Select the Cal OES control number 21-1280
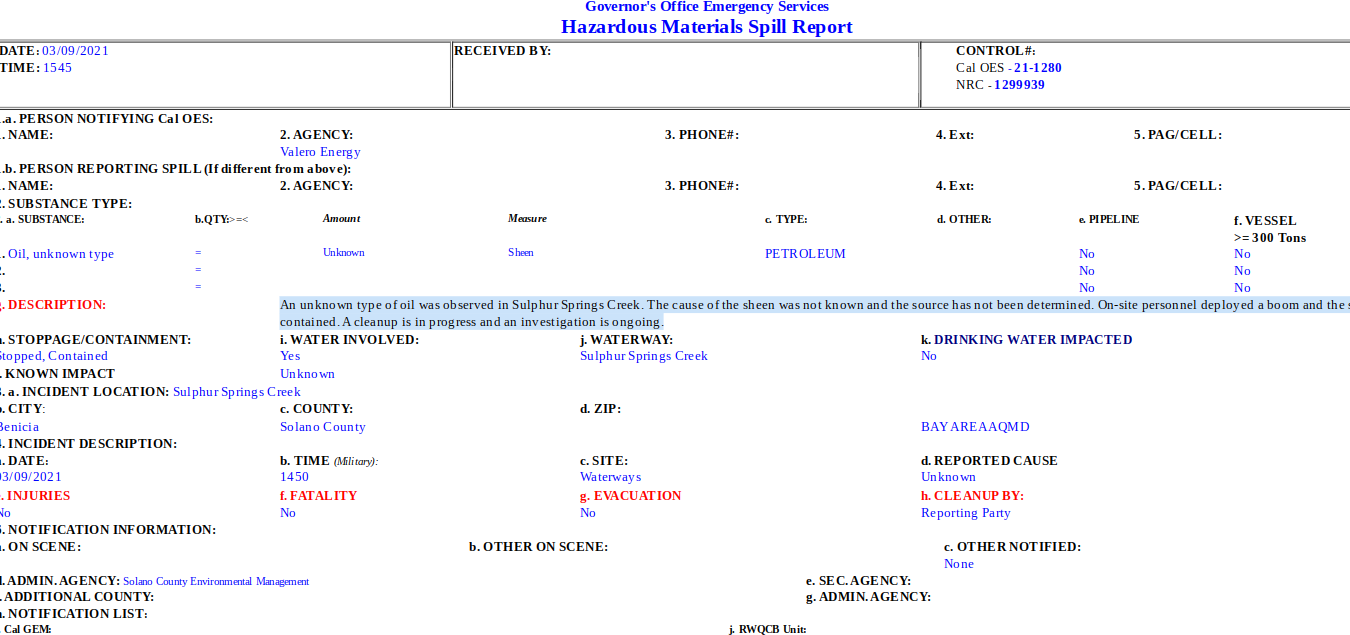 tap(1037, 68)
